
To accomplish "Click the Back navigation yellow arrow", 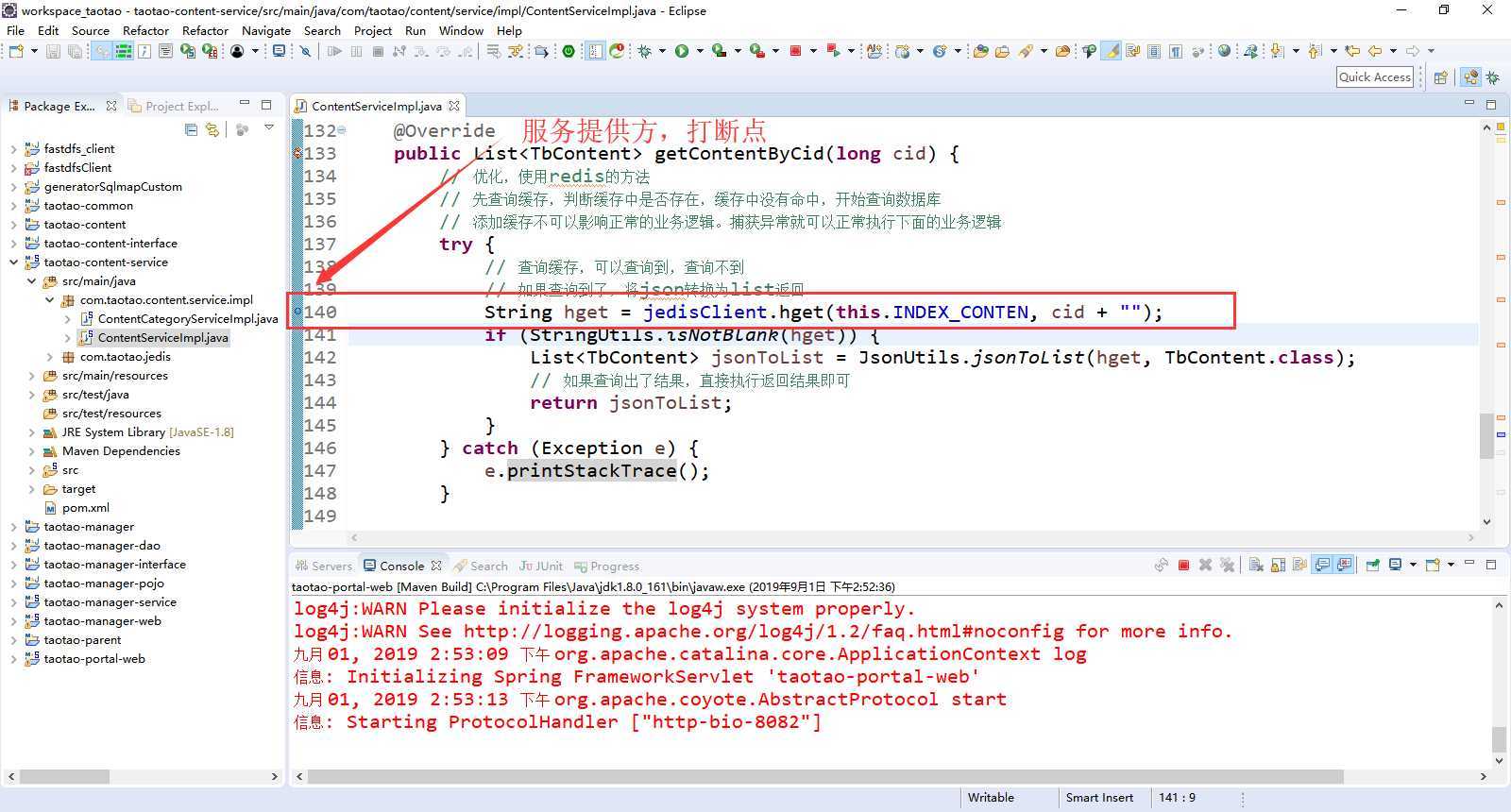I will click(x=1375, y=51).
